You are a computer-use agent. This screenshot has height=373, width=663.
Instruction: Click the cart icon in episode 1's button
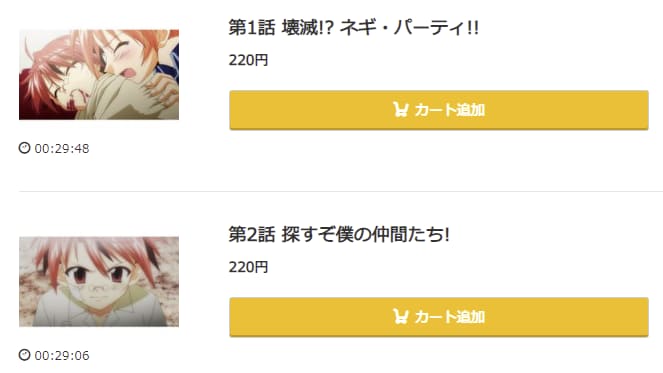click(x=400, y=110)
